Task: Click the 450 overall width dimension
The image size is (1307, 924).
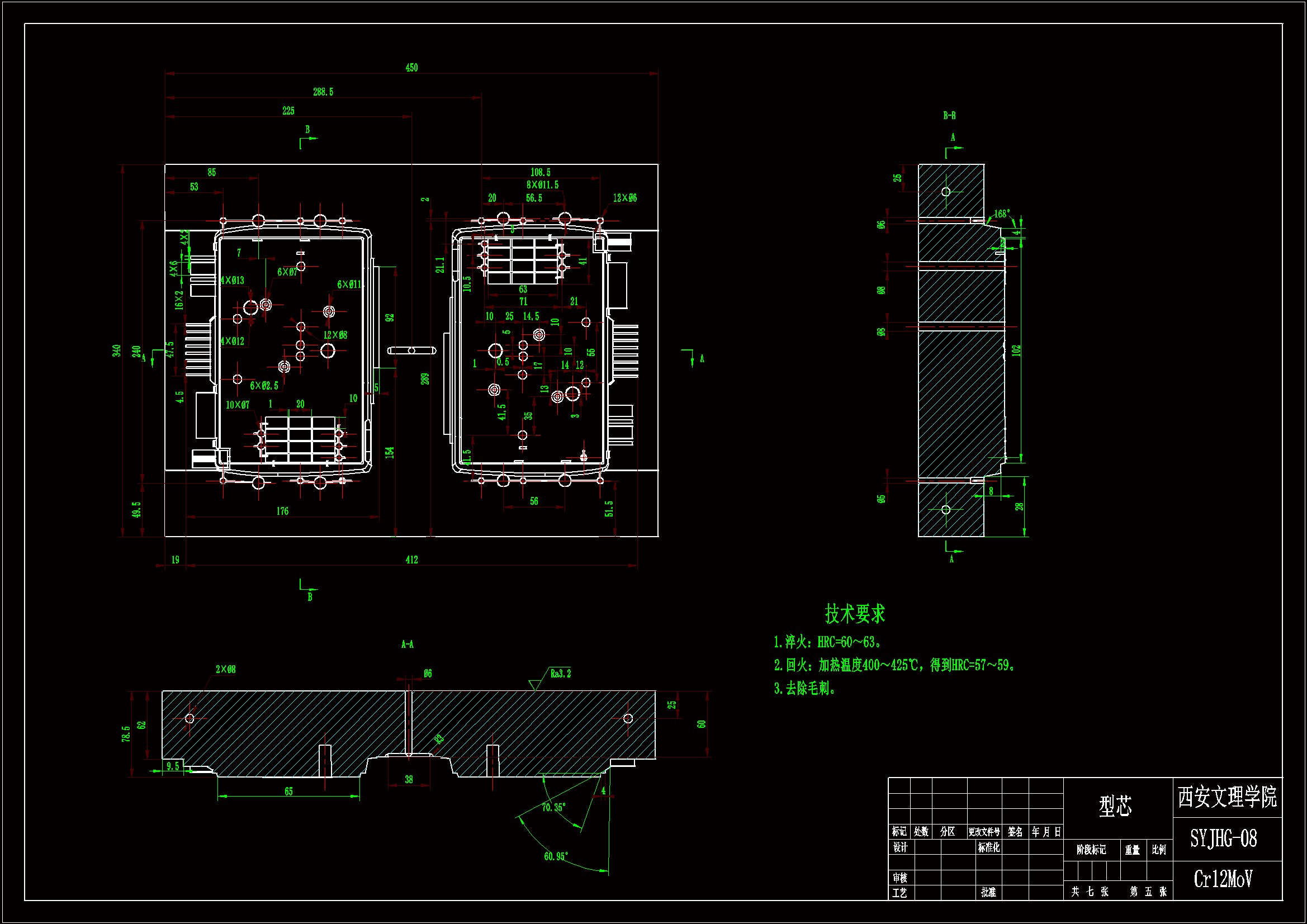Action: [x=411, y=68]
